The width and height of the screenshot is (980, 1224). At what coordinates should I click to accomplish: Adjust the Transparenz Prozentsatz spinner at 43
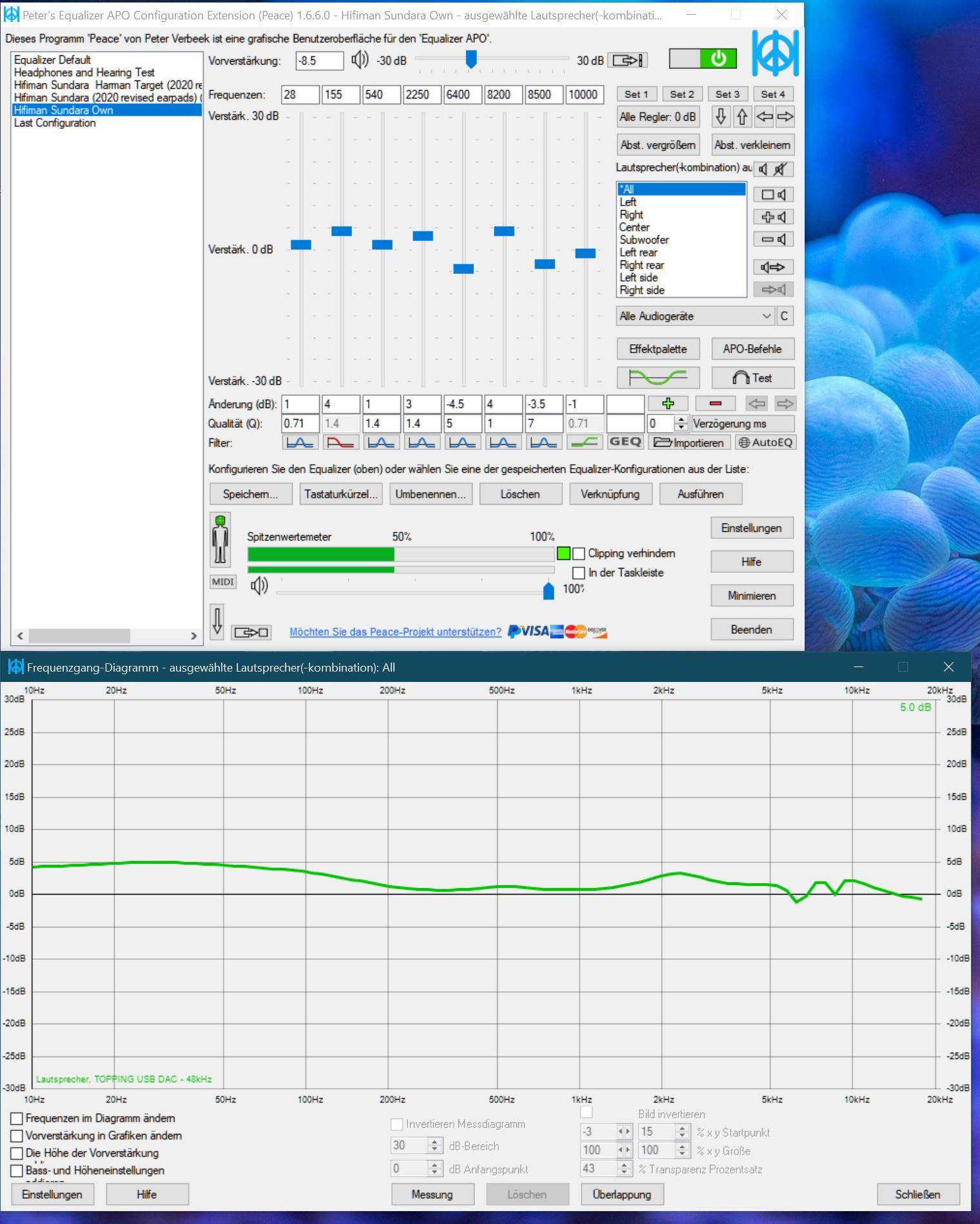[x=623, y=1169]
